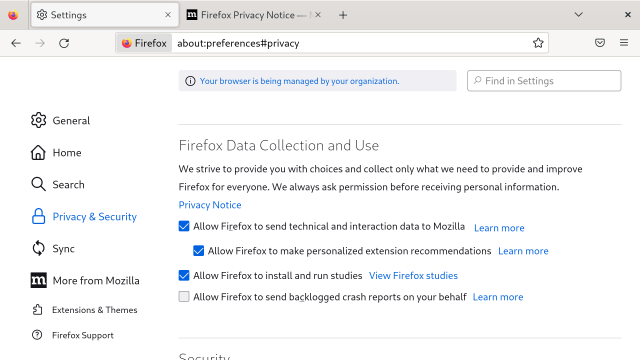This screenshot has width=640, height=360.
Task: Close the Settings tab
Action: pyautogui.click(x=168, y=15)
